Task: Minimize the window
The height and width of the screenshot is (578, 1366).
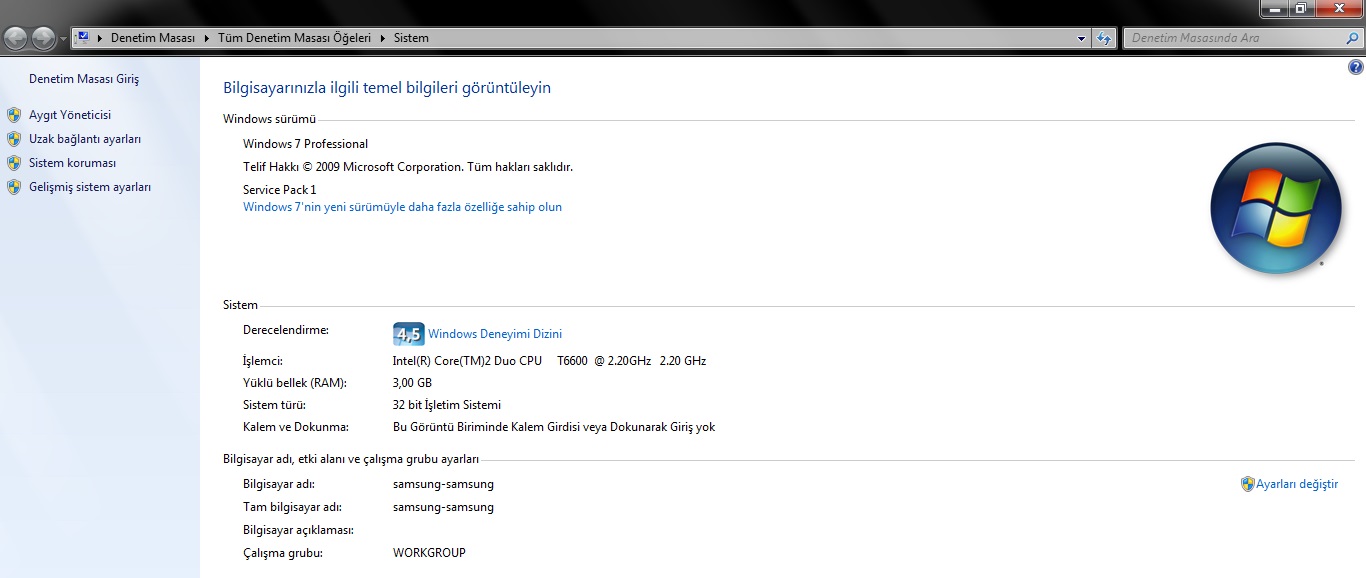Action: coord(1273,8)
